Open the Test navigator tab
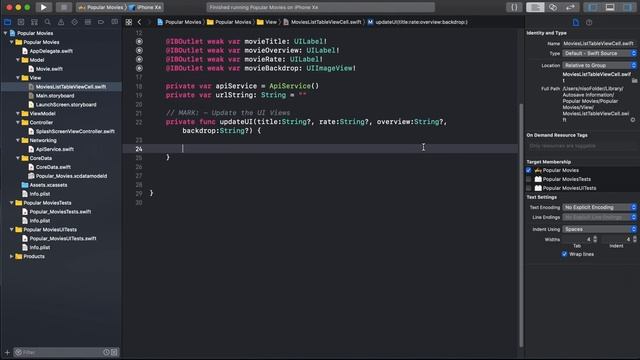This screenshot has height=360, width=640. [x=74, y=22]
